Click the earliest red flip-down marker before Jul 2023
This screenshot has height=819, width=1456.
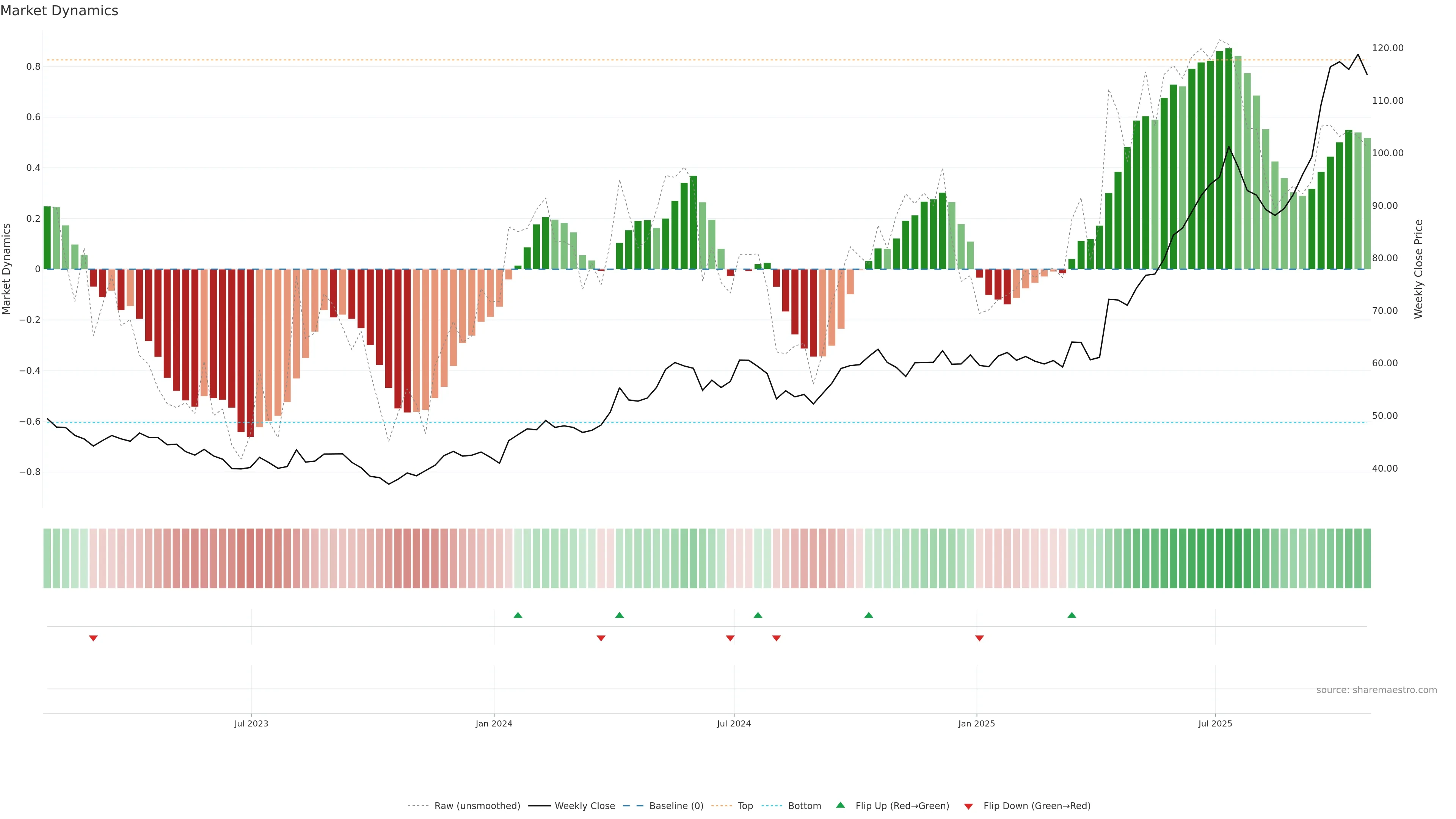coord(93,638)
